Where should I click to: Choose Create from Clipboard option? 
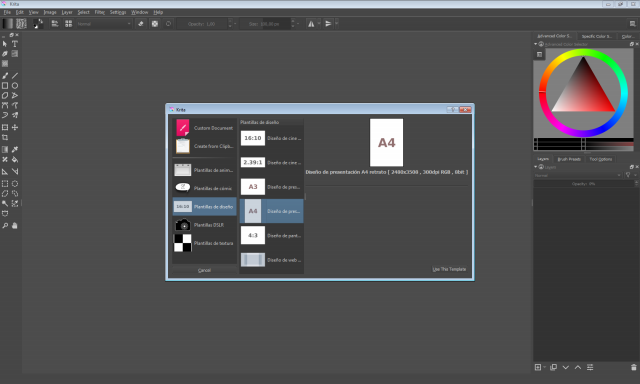(204, 146)
